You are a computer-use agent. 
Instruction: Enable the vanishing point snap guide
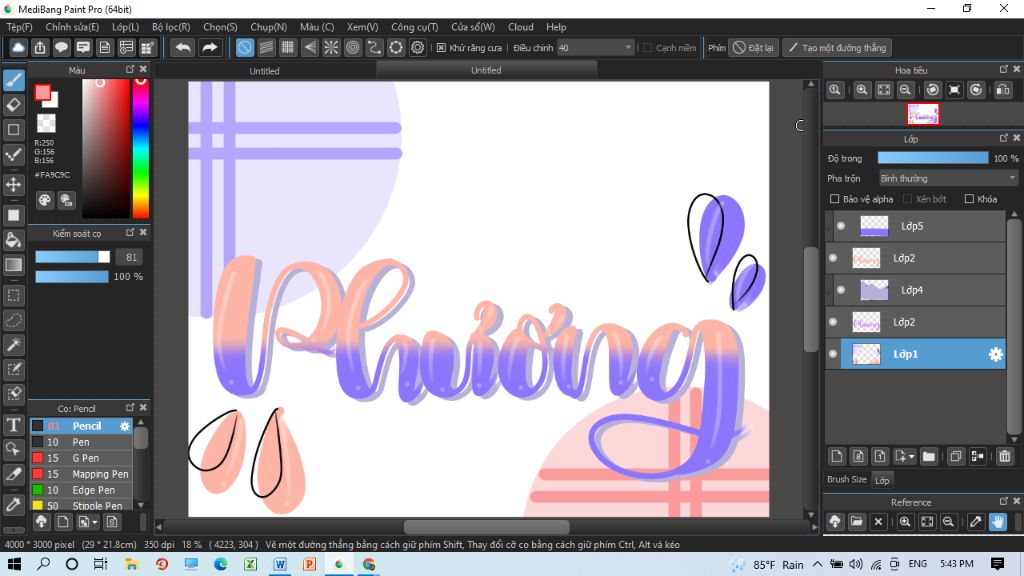point(310,48)
